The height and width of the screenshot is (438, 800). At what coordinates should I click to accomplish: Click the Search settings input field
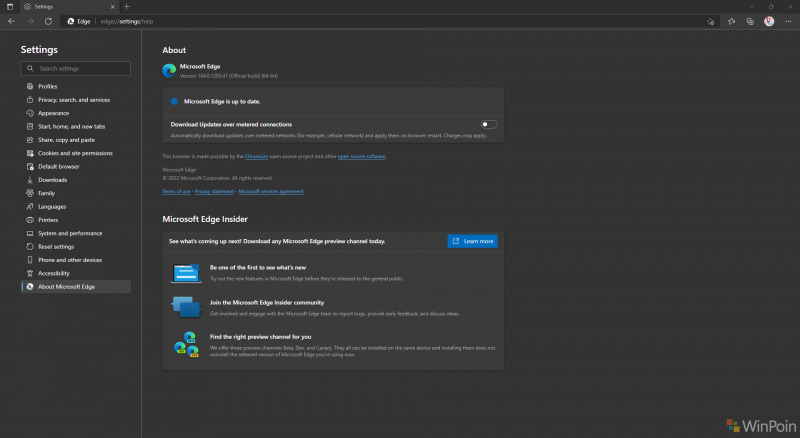(76, 68)
